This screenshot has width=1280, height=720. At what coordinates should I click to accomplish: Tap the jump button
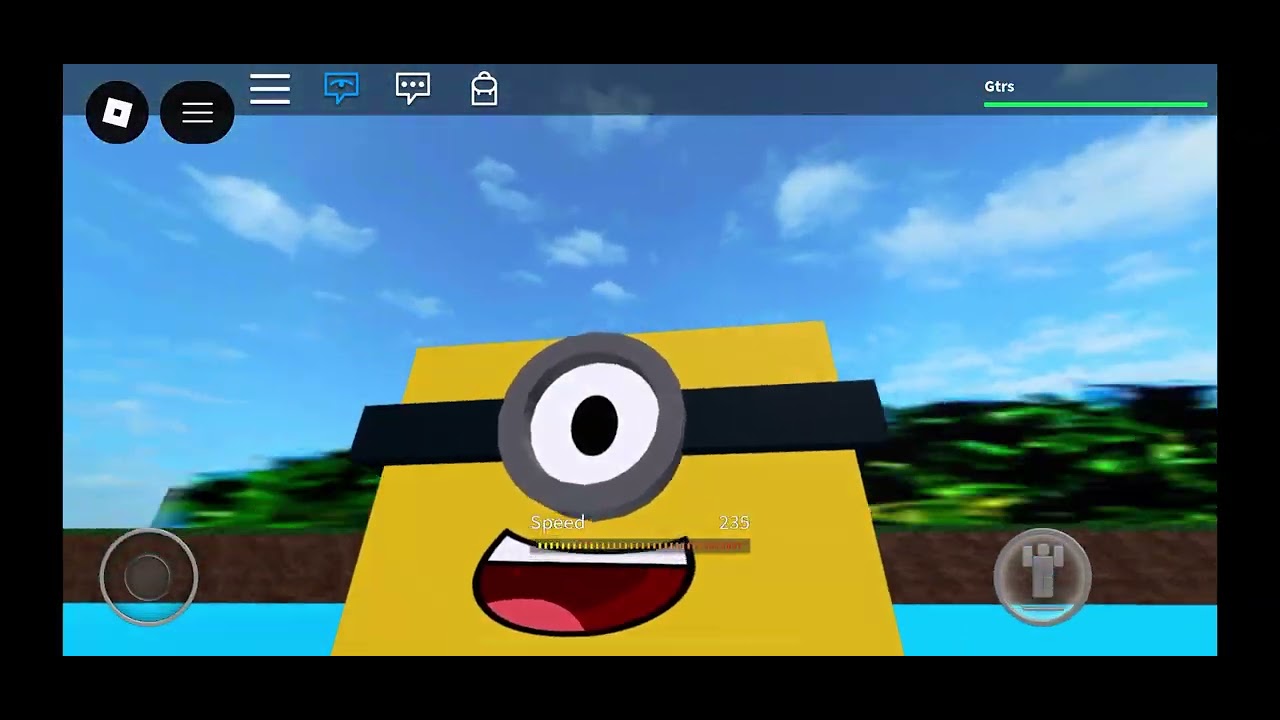1042,577
